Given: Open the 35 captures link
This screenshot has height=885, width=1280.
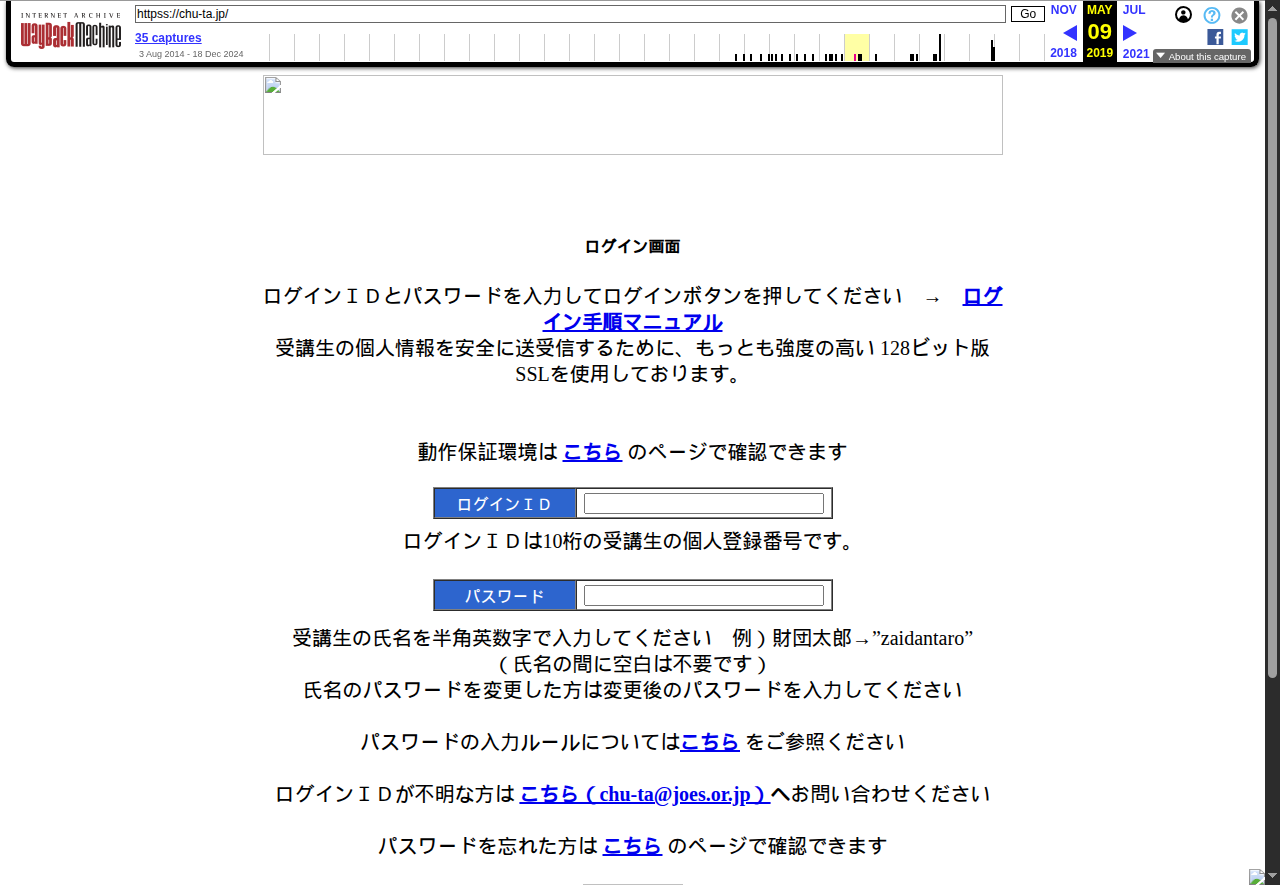Looking at the screenshot, I should point(168,38).
